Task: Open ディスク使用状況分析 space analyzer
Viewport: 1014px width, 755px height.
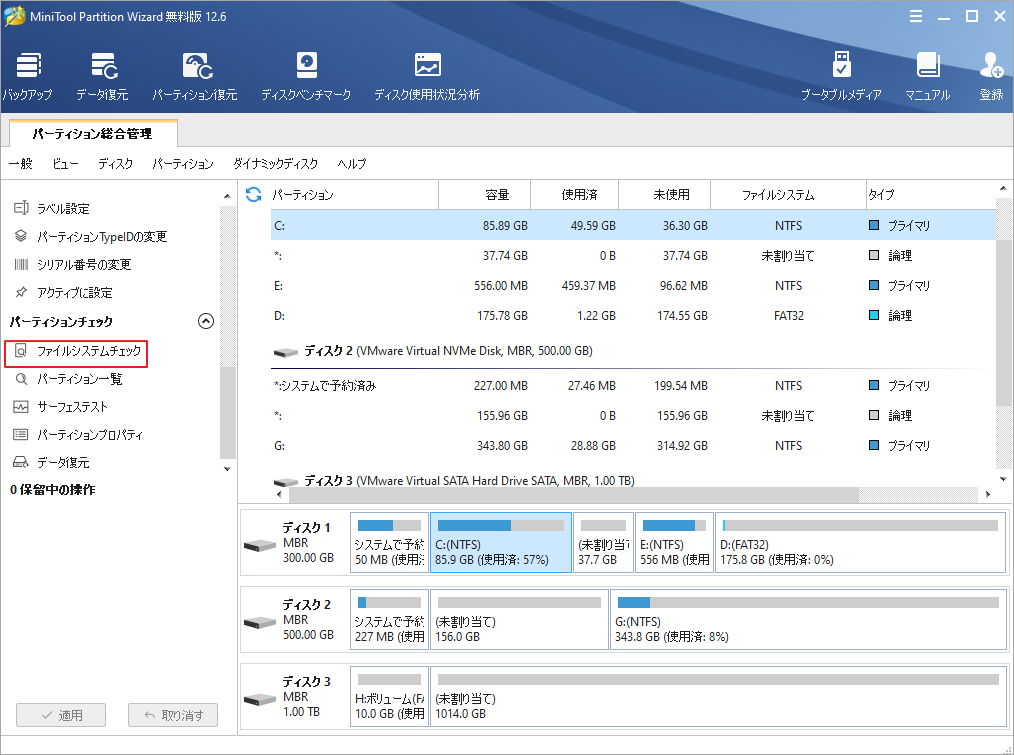Action: (427, 76)
